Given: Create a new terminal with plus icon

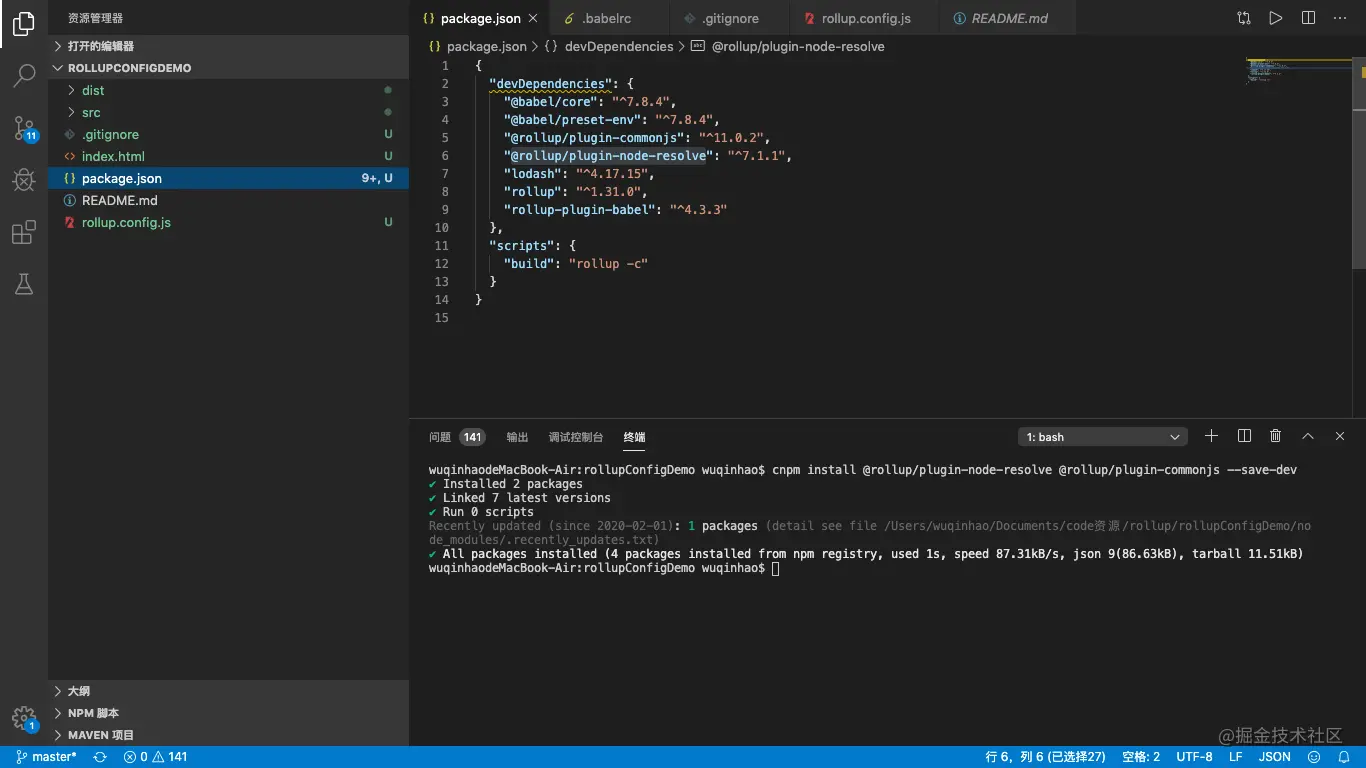Looking at the screenshot, I should 1211,436.
